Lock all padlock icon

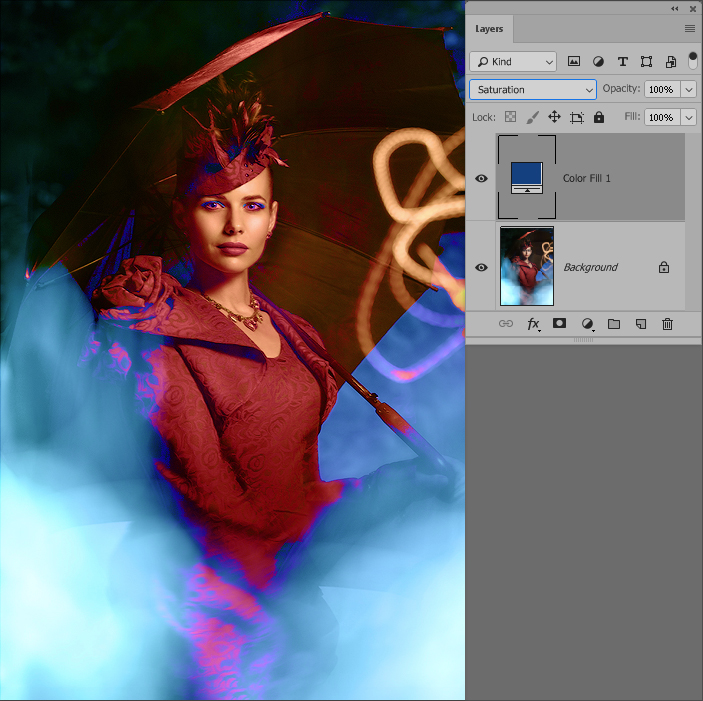pyautogui.click(x=599, y=117)
